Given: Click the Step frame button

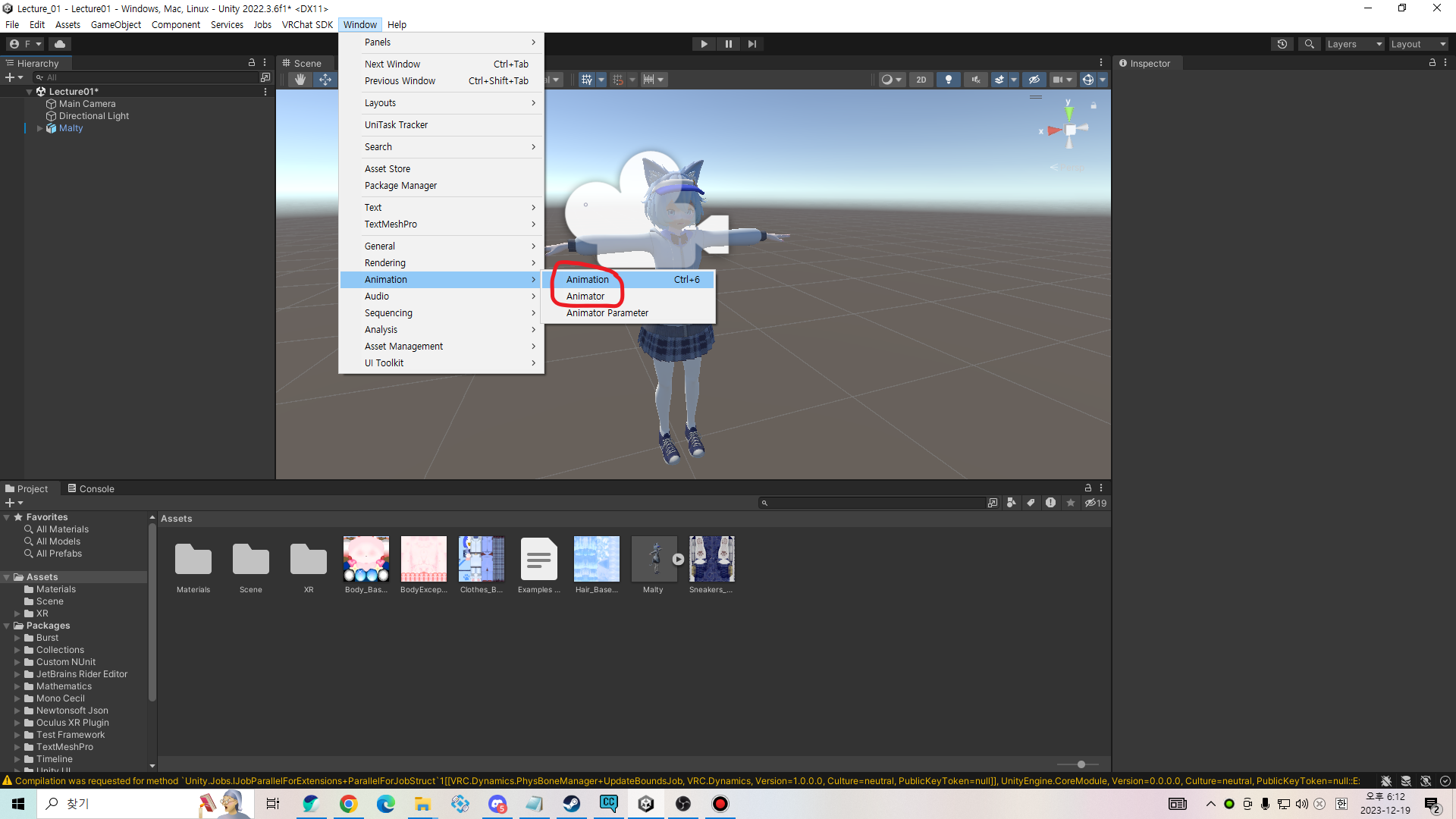Looking at the screenshot, I should [752, 44].
